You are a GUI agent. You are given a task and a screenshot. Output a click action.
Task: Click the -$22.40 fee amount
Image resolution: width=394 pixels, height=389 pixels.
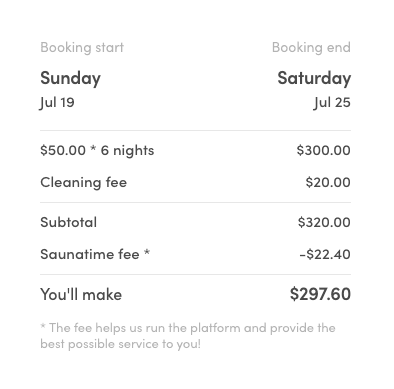(325, 254)
